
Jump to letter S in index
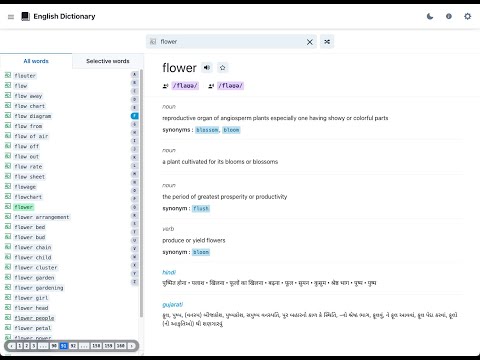(135, 224)
